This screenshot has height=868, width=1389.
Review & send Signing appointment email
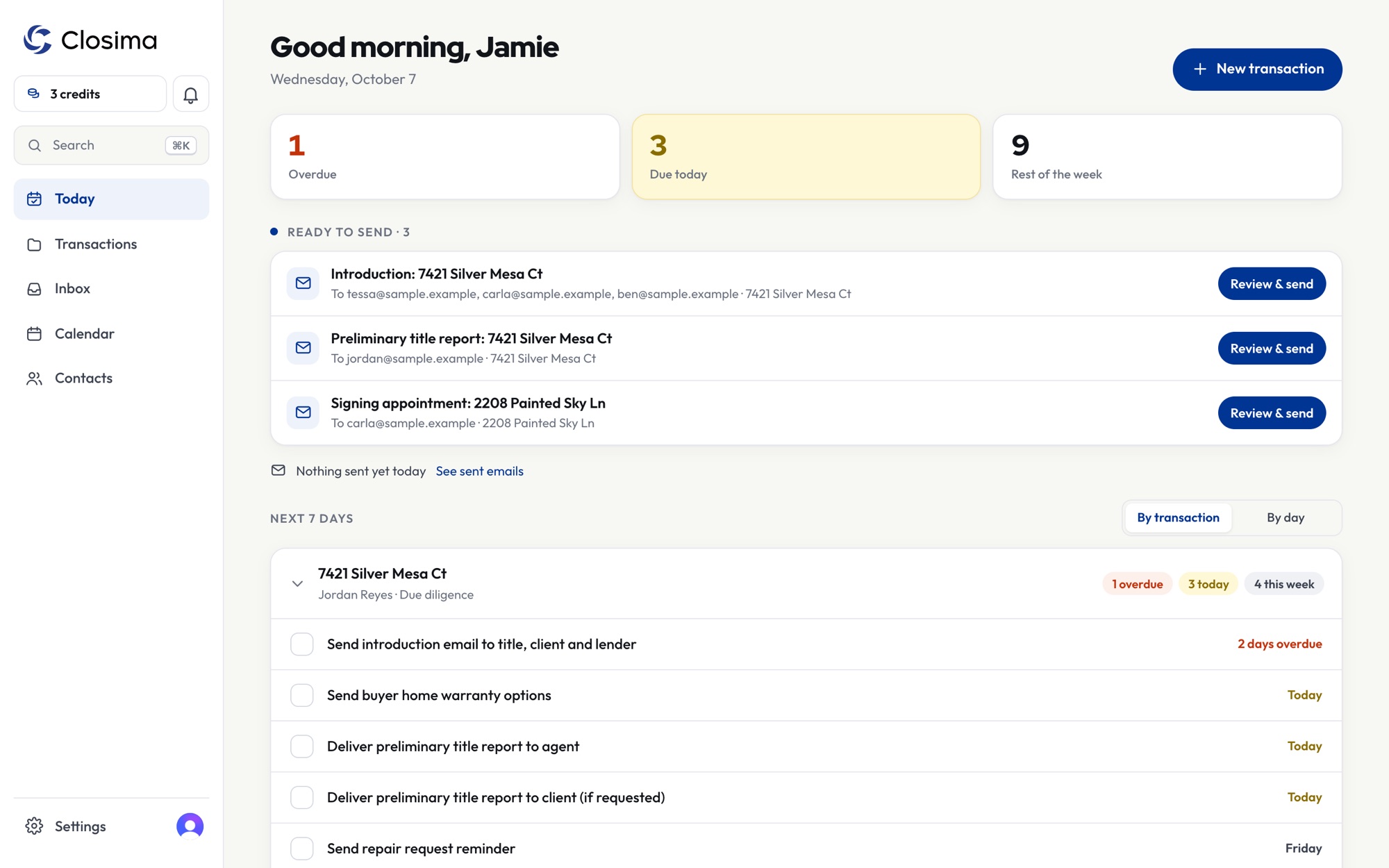click(x=1272, y=413)
